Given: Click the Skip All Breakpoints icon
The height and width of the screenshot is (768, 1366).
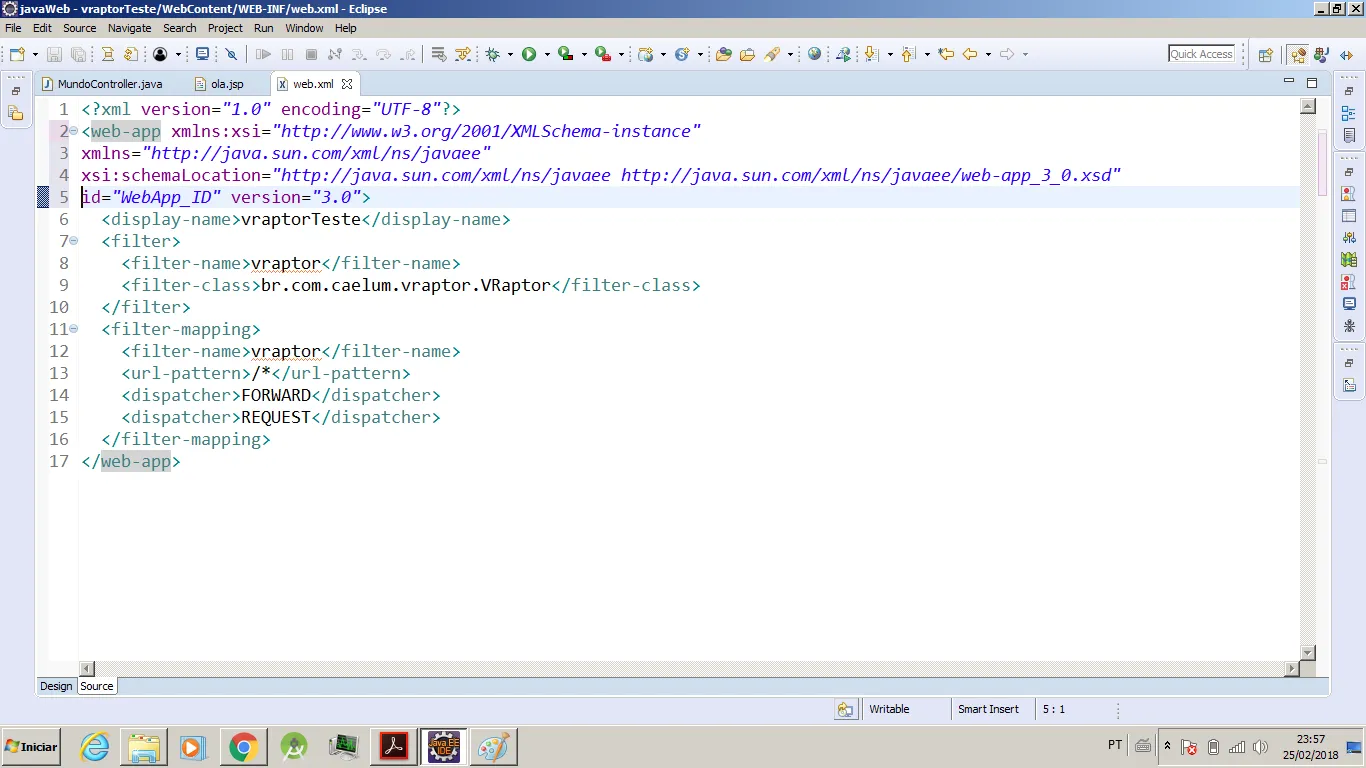Looking at the screenshot, I should coord(231,54).
